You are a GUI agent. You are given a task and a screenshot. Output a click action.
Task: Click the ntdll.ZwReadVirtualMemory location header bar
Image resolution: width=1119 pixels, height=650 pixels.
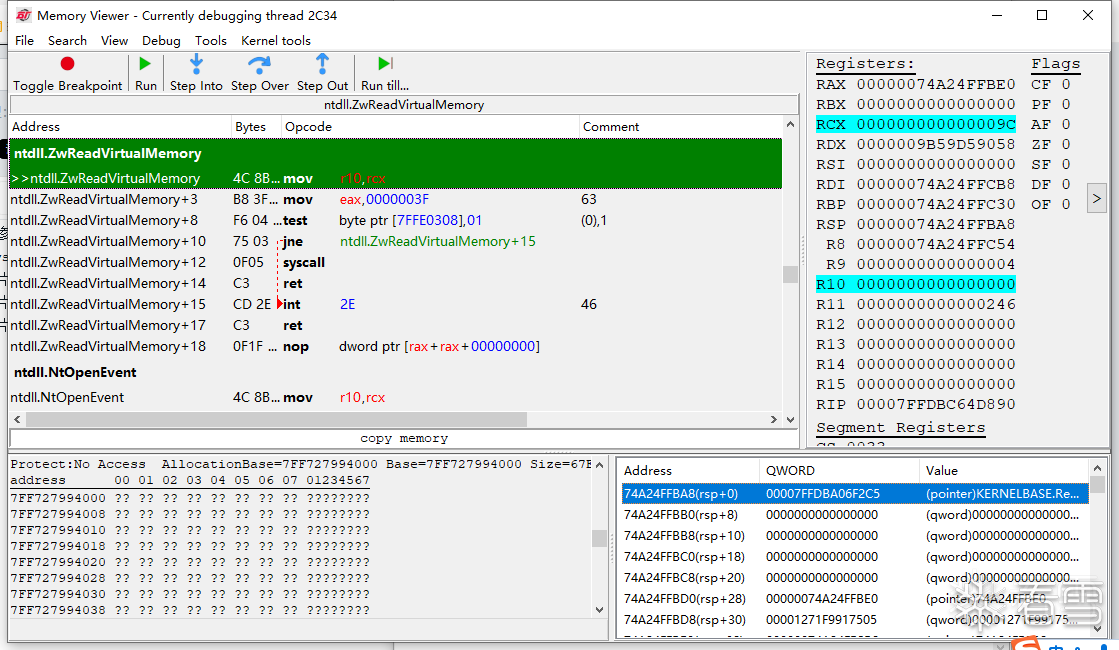[x=404, y=105]
